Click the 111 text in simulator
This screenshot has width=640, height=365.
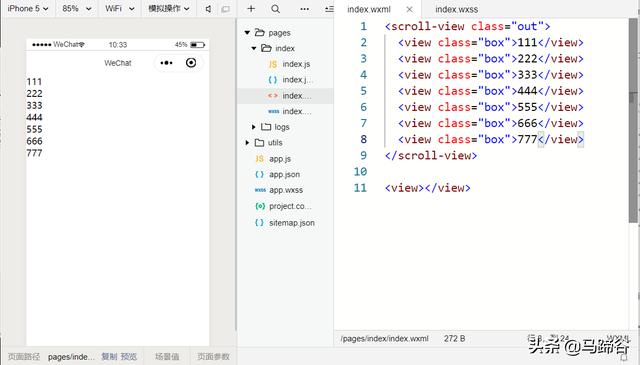coord(34,82)
